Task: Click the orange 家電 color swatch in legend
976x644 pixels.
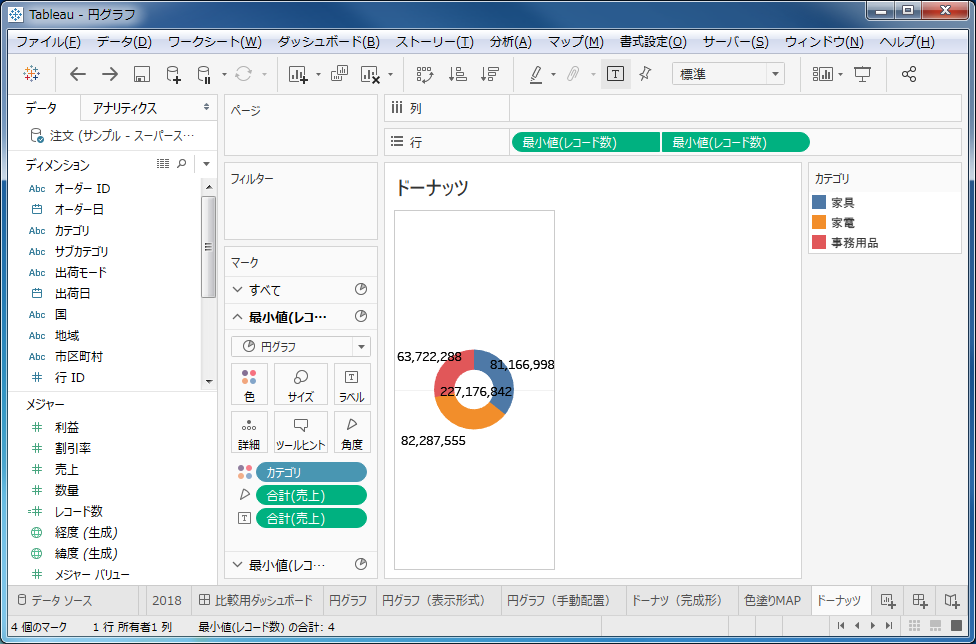Action: [819, 222]
